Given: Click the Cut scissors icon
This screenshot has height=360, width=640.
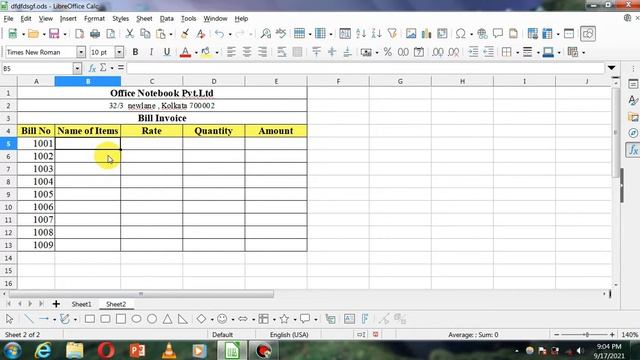Looking at the screenshot, I should [129, 33].
